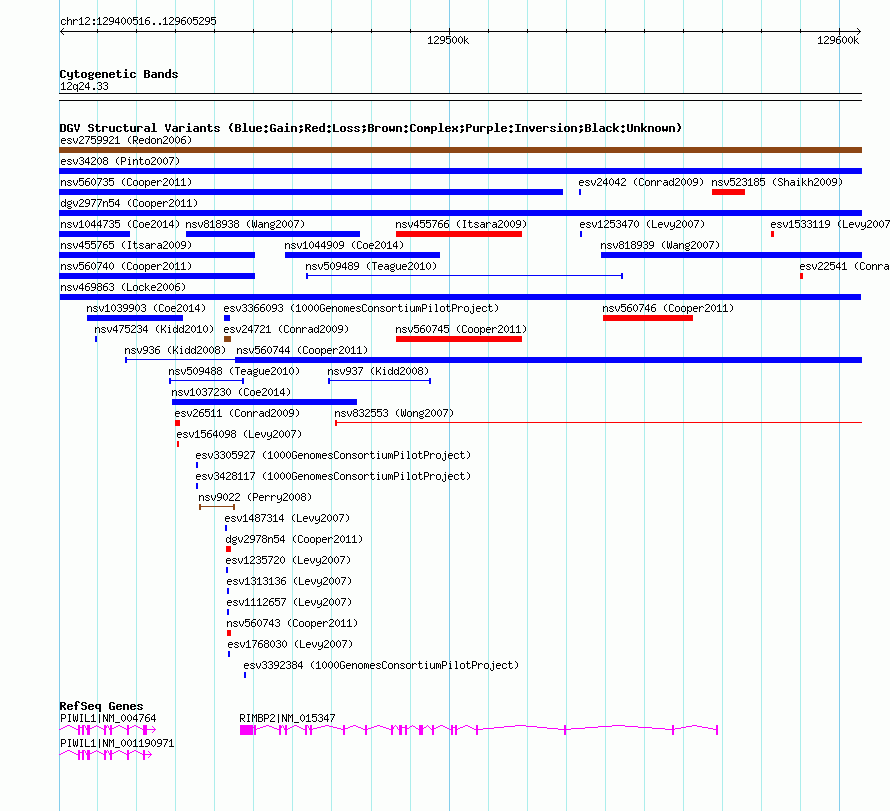Select esv1235720 (Levy2007) label
The image size is (890, 811).
click(x=288, y=560)
